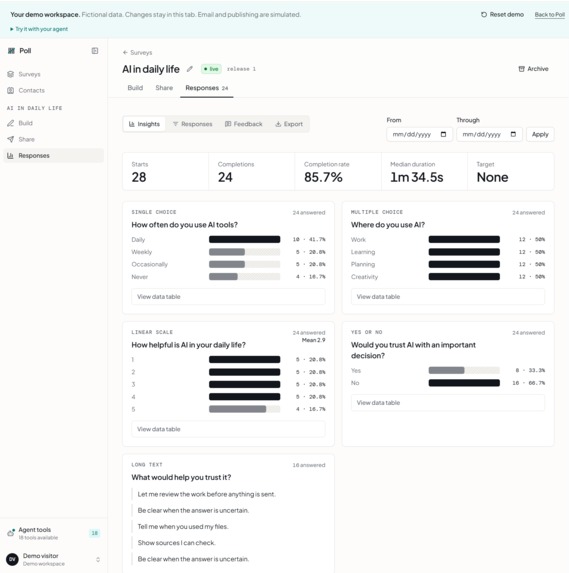
Task: Click the No response bar
Action: (464, 383)
